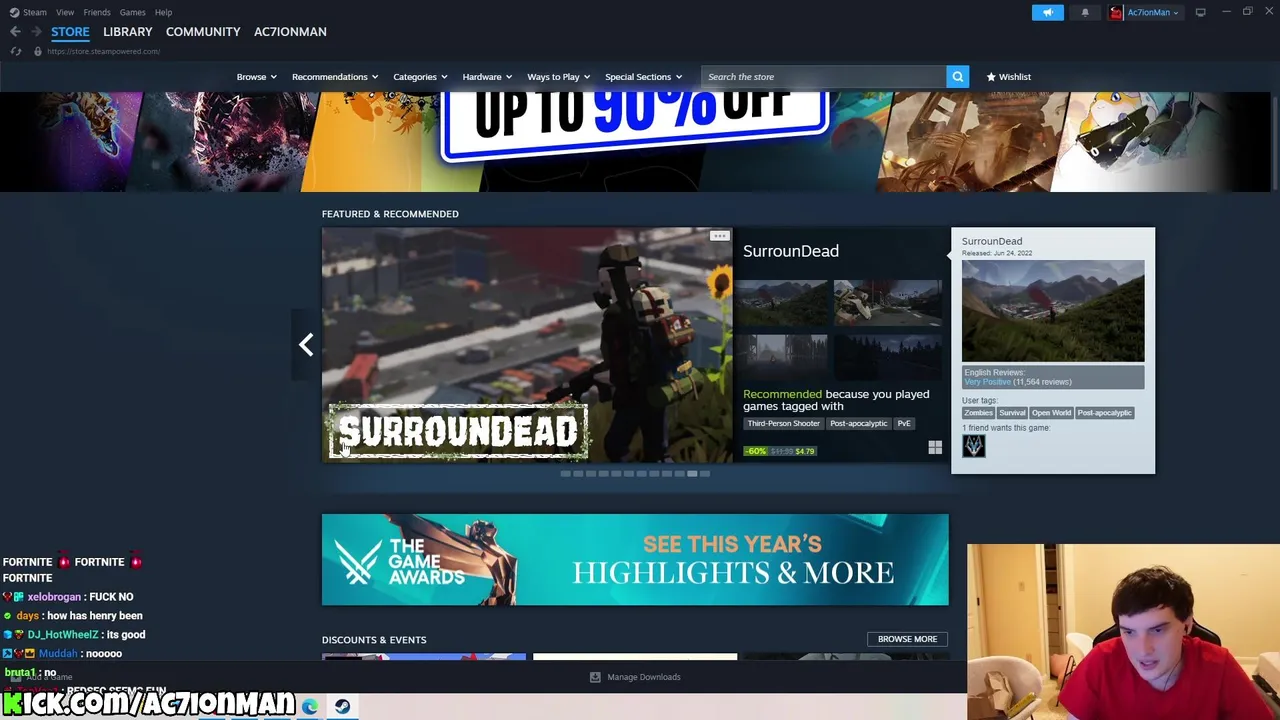
Task: Click the Open World user tag
Action: tap(1051, 413)
